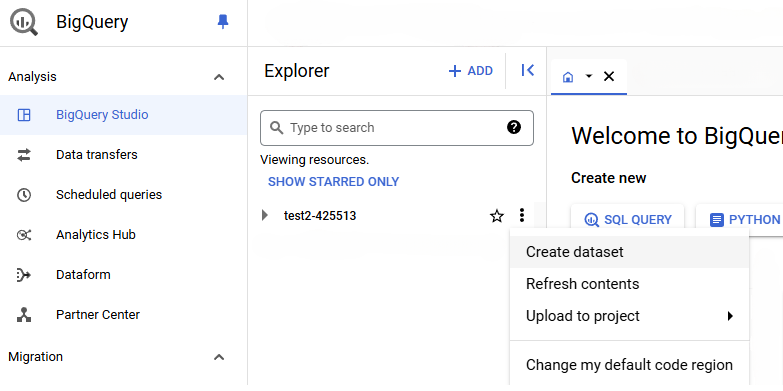Click the Partner Center icon
Screen dimensions: 783x391
pyautogui.click(x=24, y=315)
